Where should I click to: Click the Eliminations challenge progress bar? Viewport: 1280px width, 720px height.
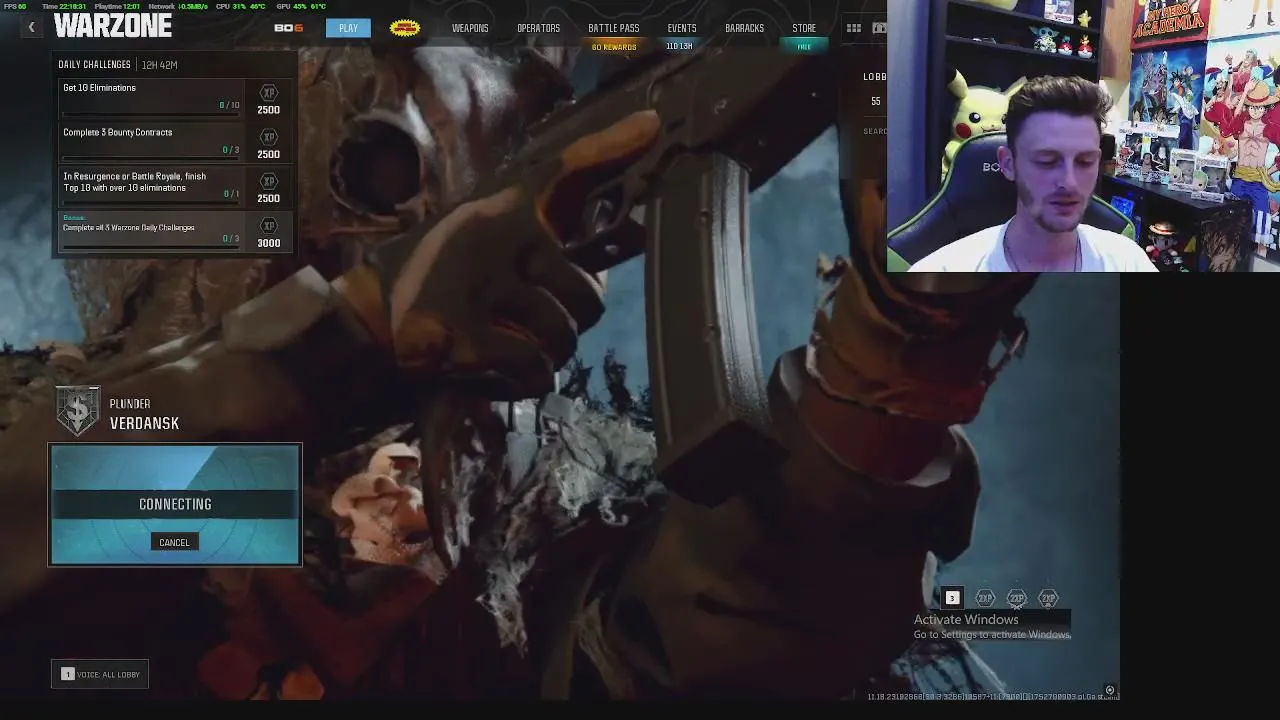pyautogui.click(x=151, y=113)
